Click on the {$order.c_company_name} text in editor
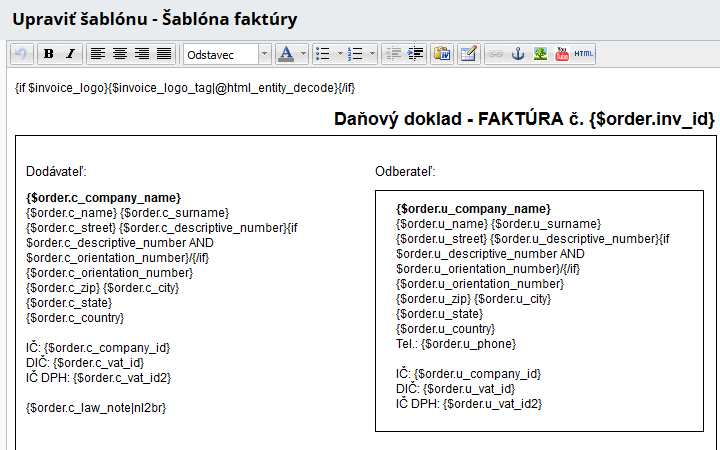 click(103, 198)
